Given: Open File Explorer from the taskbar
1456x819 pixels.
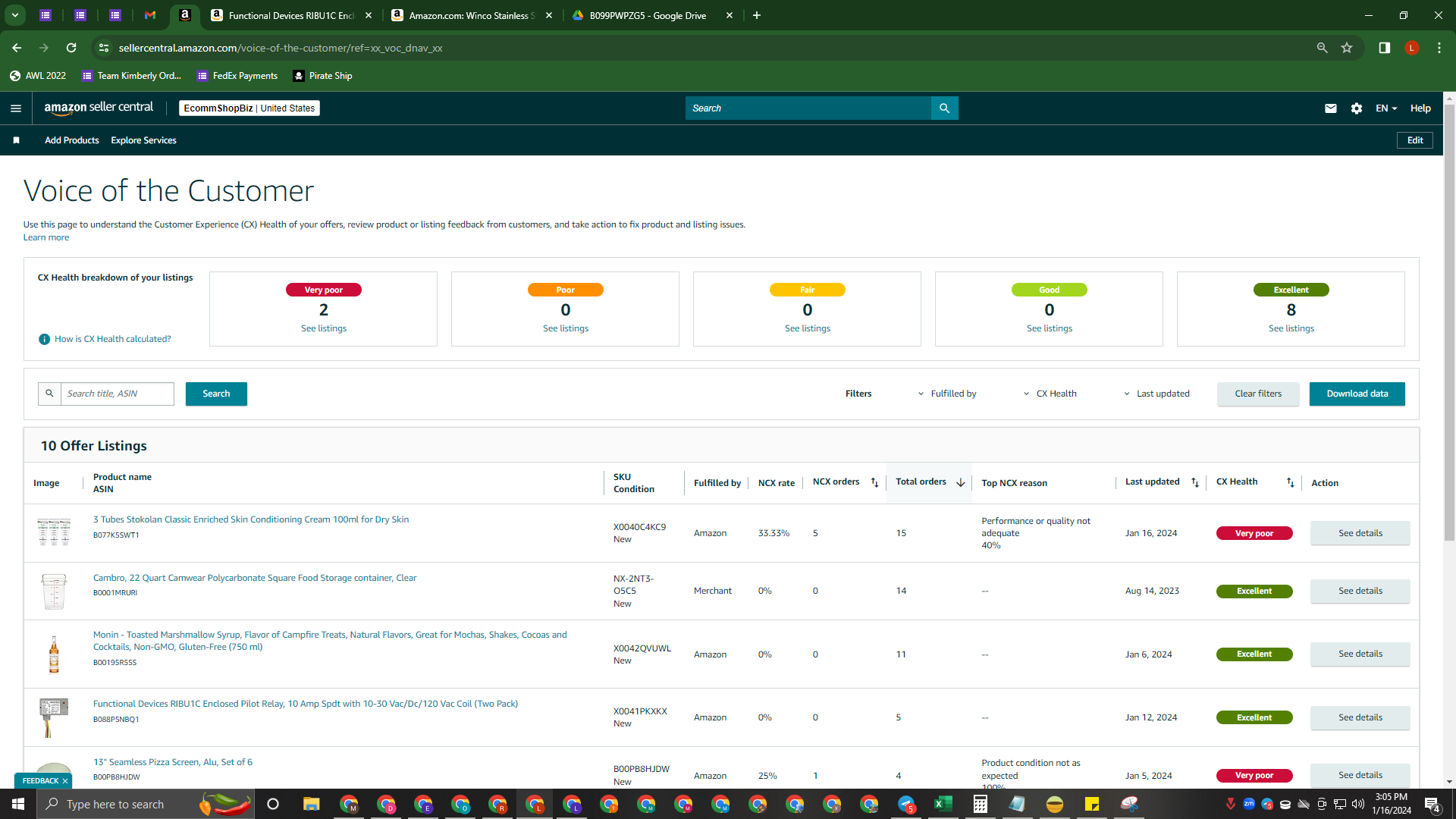Looking at the screenshot, I should [311, 804].
